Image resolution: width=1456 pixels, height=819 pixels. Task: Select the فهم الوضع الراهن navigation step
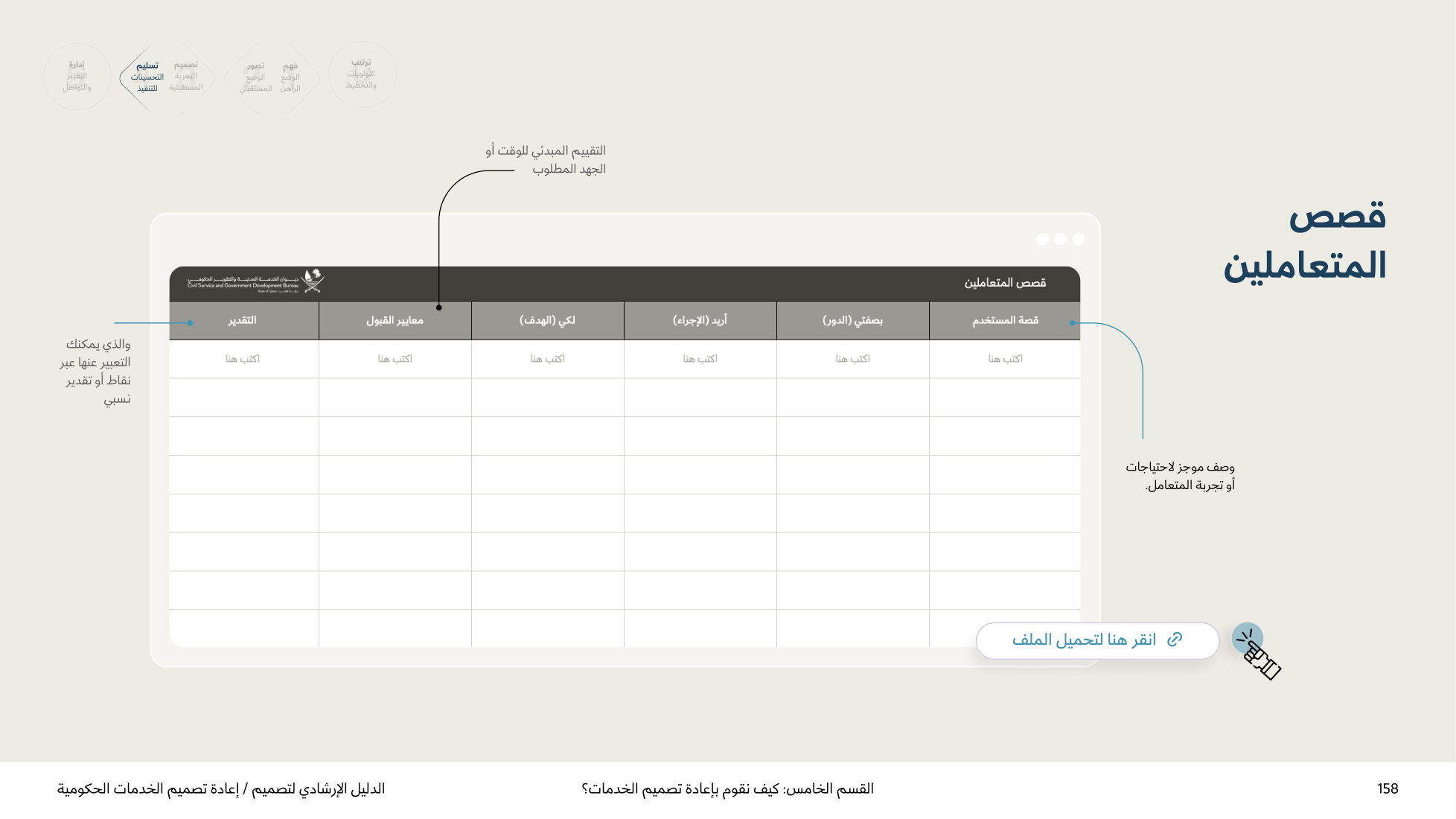click(x=290, y=77)
